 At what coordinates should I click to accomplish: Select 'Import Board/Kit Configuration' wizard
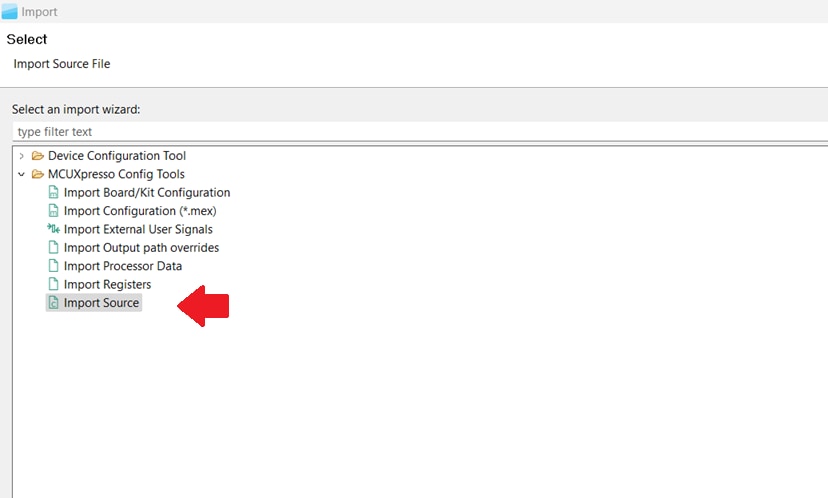[x=147, y=192]
